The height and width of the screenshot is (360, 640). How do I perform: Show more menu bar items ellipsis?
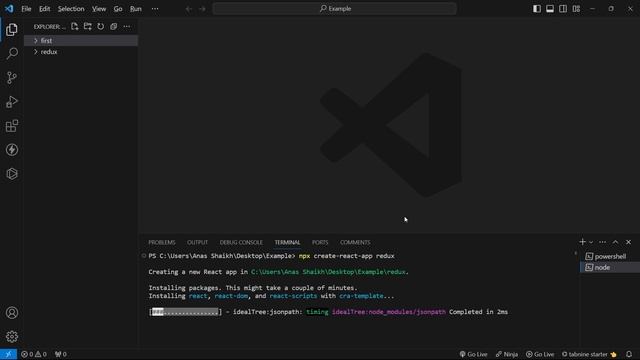155,9
